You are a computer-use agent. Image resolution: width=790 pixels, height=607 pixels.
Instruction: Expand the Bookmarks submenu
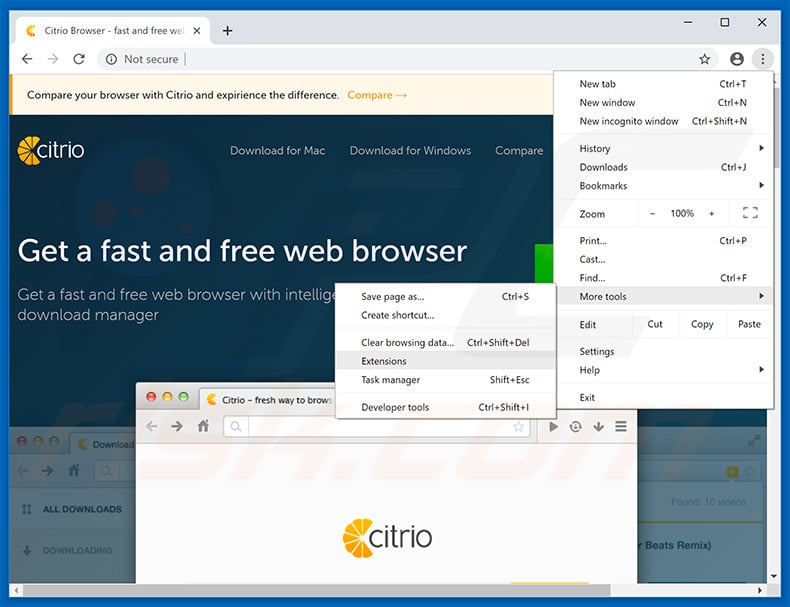point(663,186)
